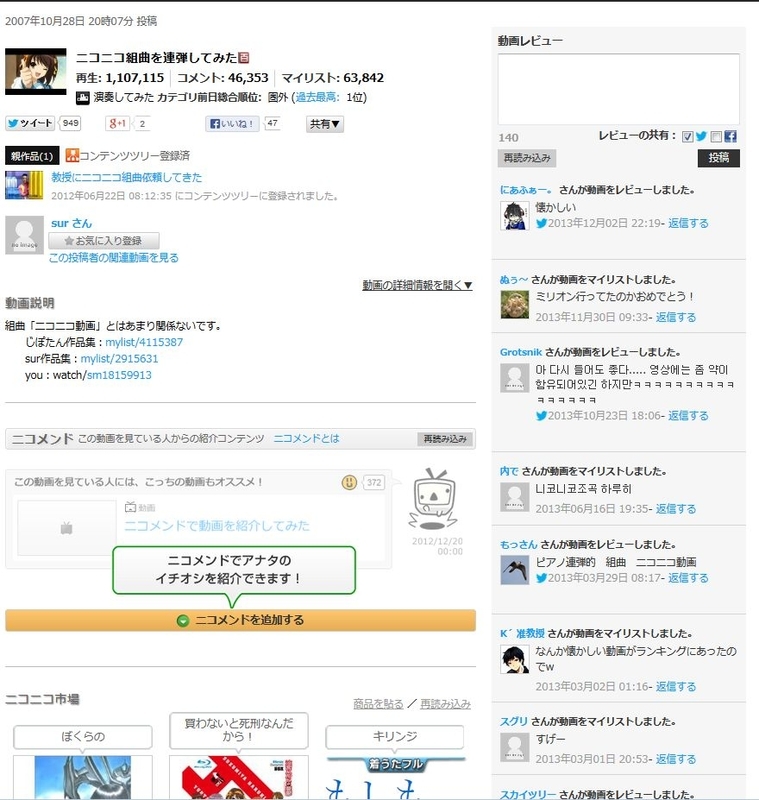This screenshot has width=759, height=800.
Task: Open the mylist/4115387 link
Action: point(144,342)
